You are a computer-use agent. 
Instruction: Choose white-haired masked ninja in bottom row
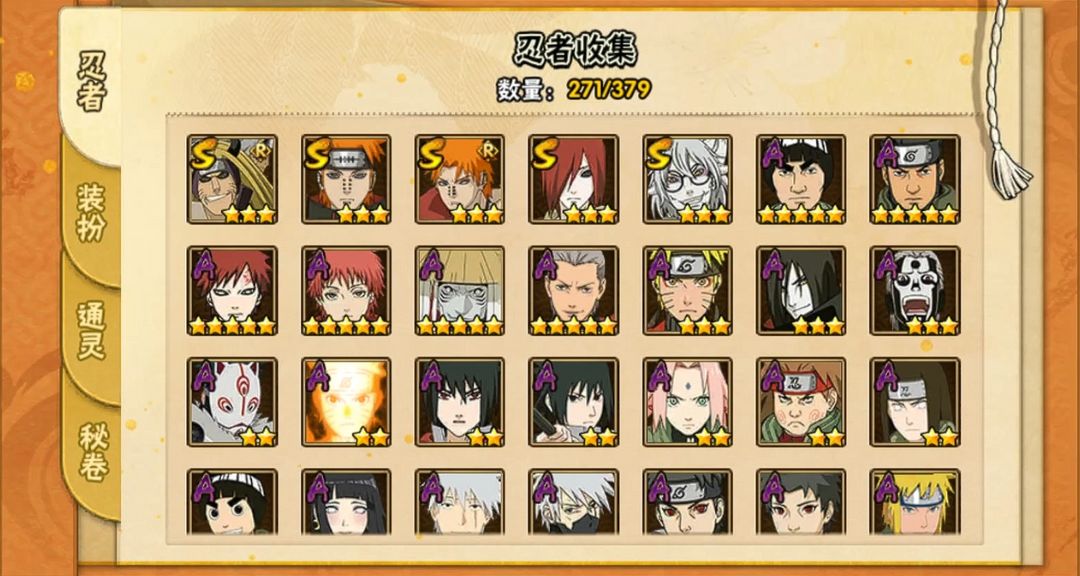(x=573, y=502)
